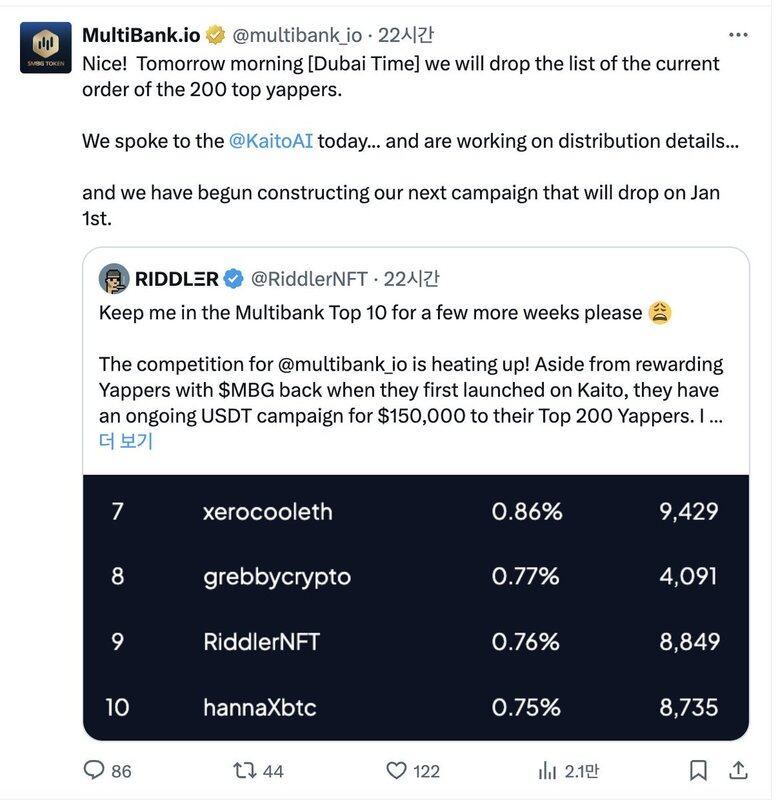Open the three-dot more options menu
The image size is (778, 800).
tap(738, 35)
